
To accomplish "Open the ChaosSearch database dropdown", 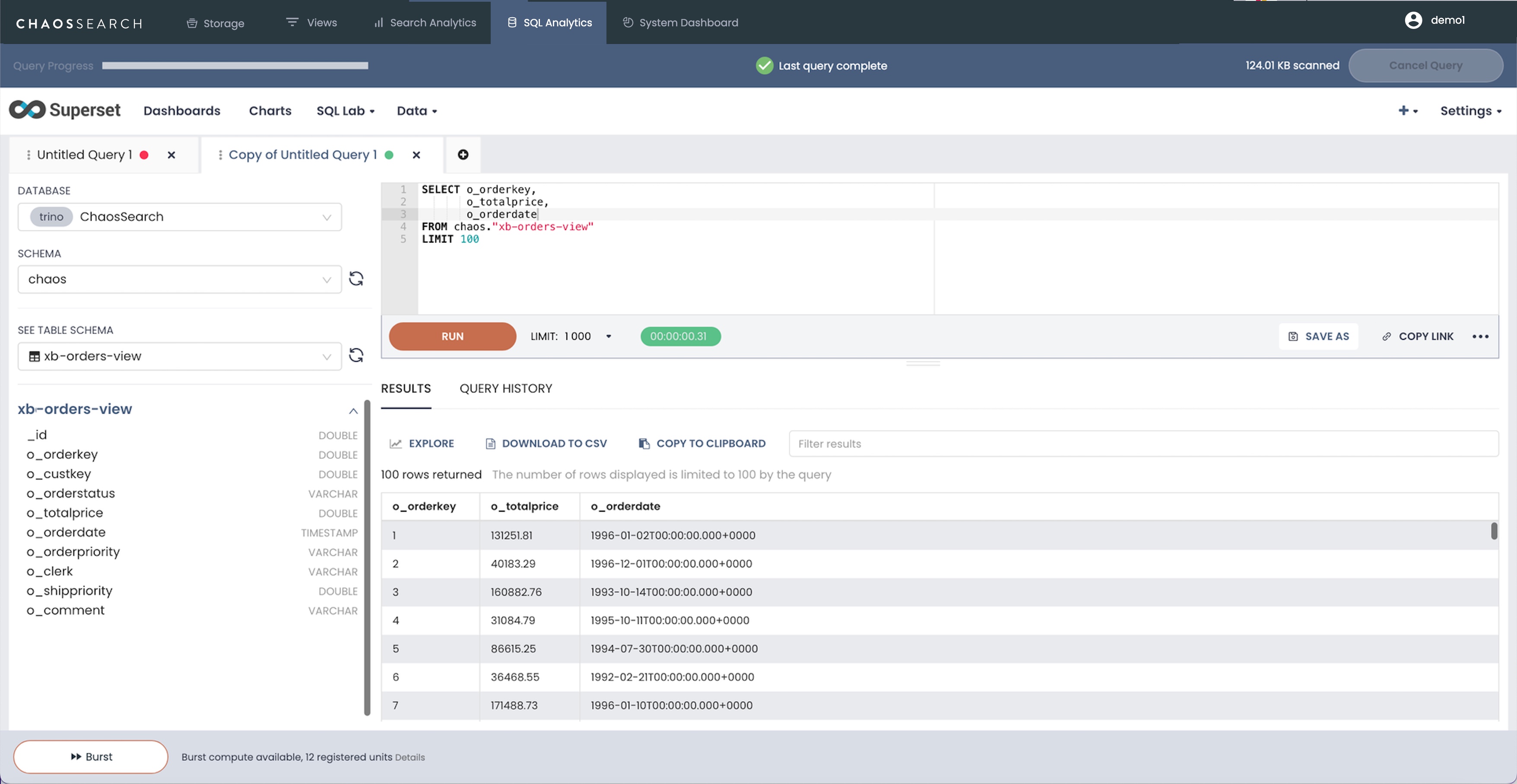I will [180, 217].
